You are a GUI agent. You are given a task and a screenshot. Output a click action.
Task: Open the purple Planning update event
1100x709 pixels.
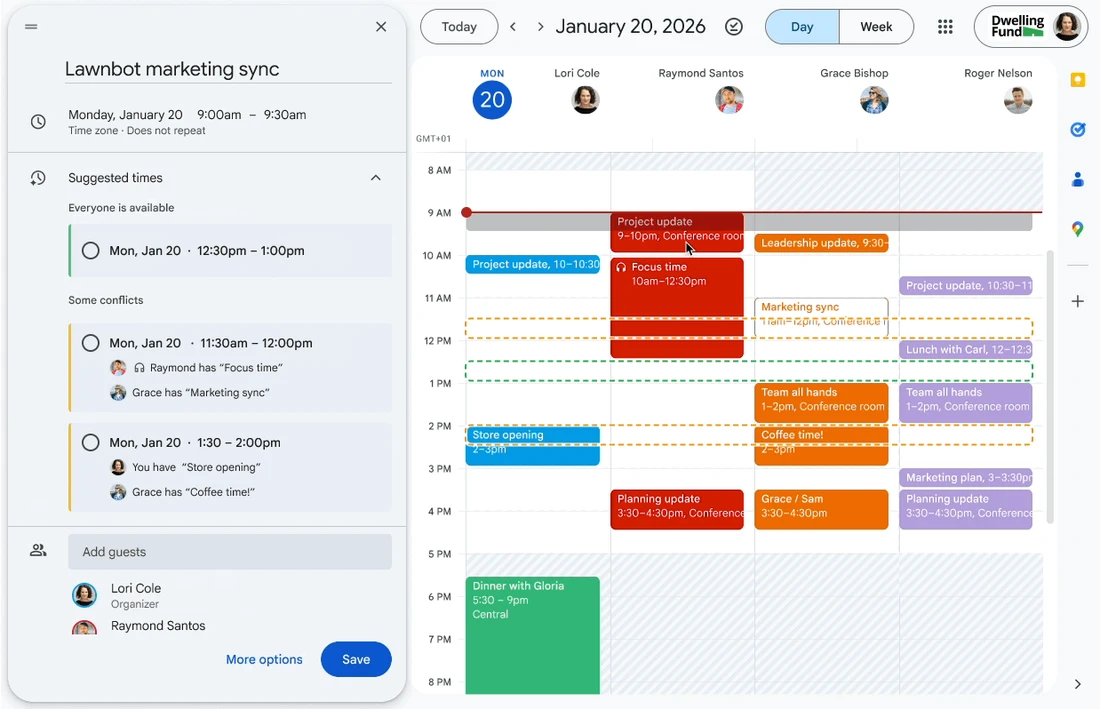[x=966, y=509]
